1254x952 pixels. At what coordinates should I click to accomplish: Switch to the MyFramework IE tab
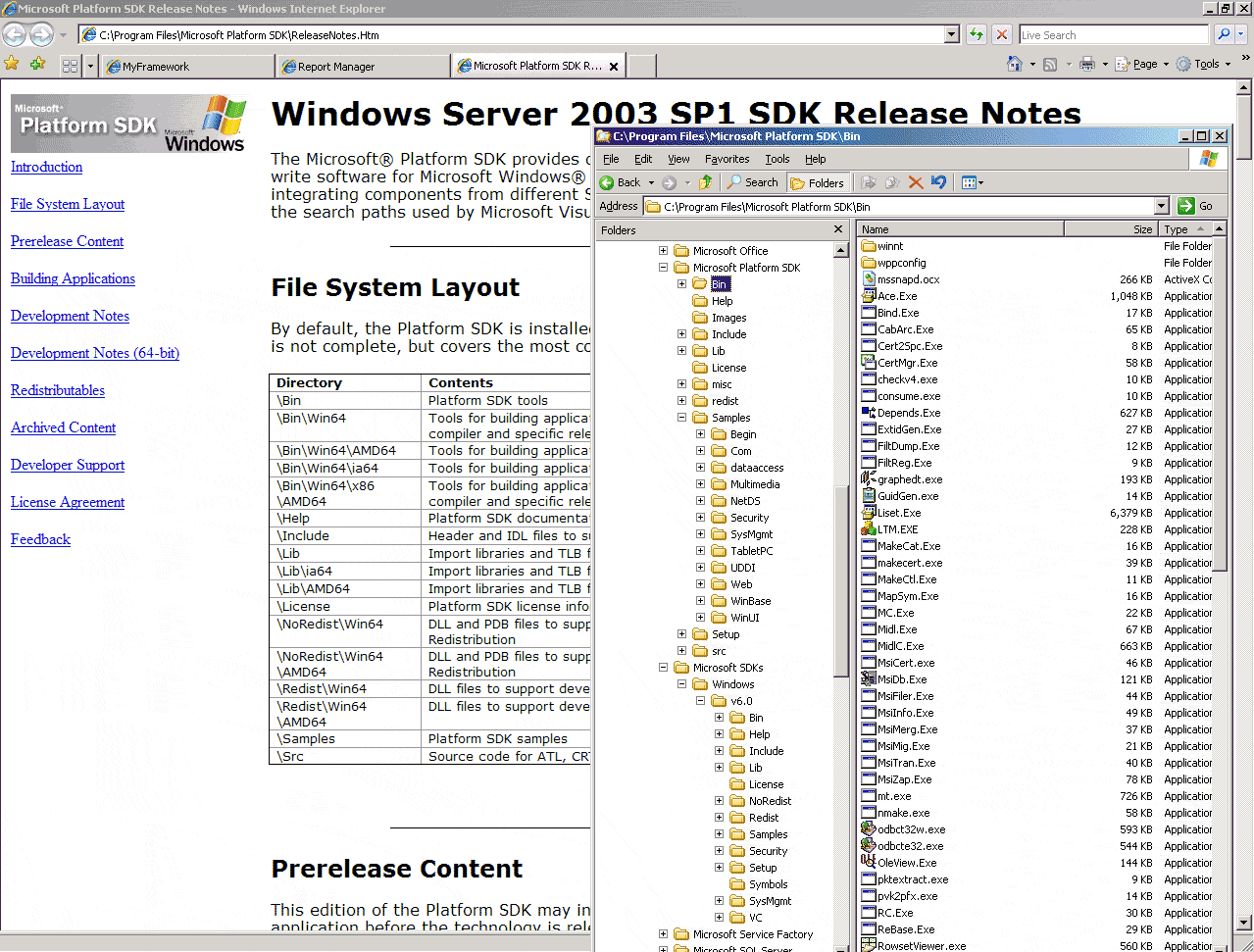[x=188, y=67]
